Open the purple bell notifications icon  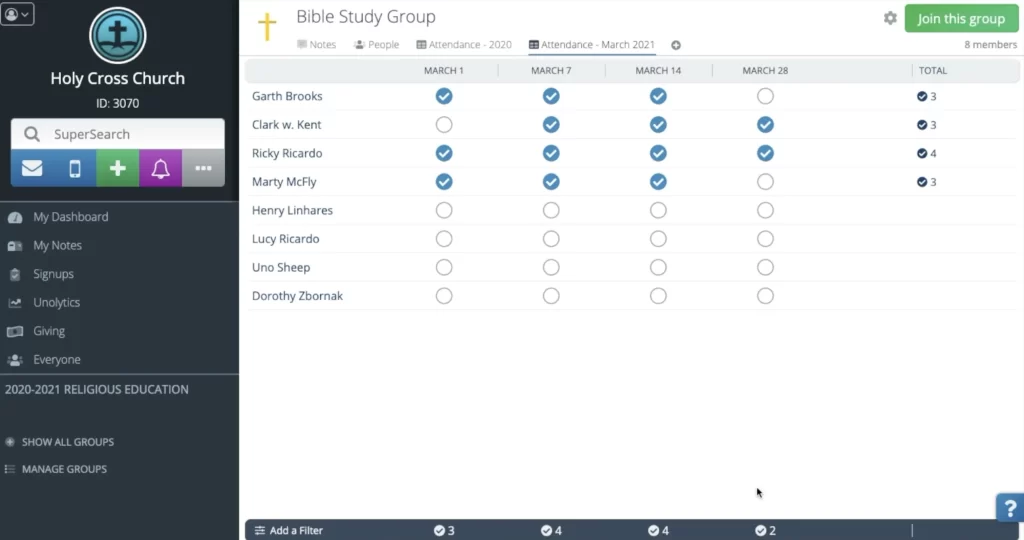[x=160, y=168]
